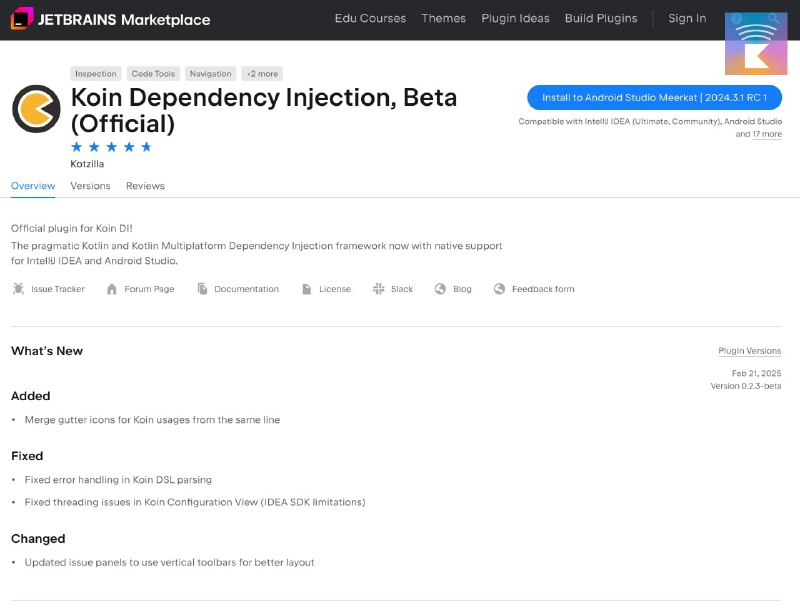
Task: Expand the '+2 more' tags chip
Action: tap(262, 73)
